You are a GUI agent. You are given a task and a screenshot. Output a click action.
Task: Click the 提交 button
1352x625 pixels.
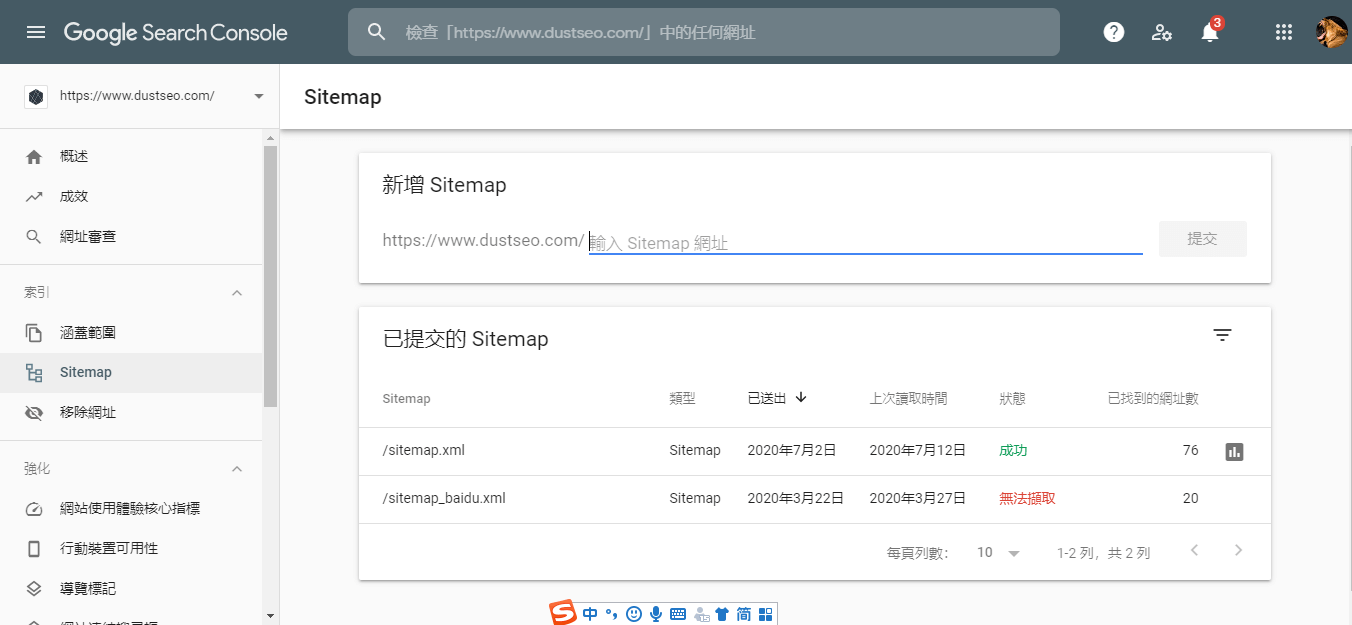1202,239
